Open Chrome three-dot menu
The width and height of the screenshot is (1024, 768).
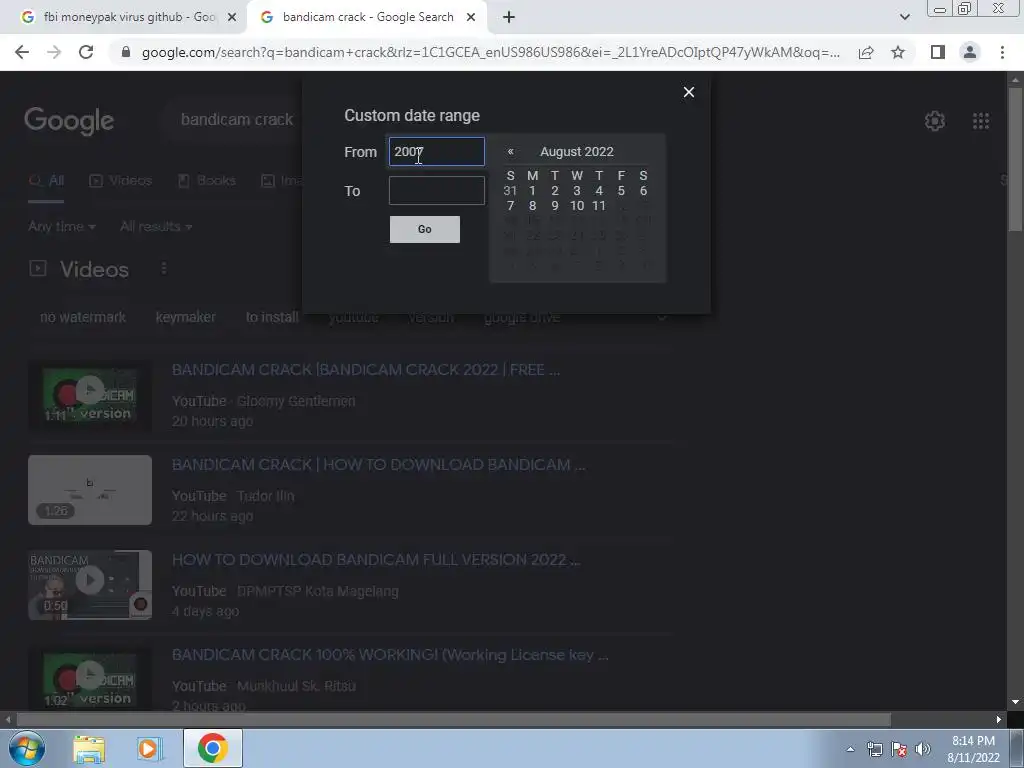(1002, 52)
